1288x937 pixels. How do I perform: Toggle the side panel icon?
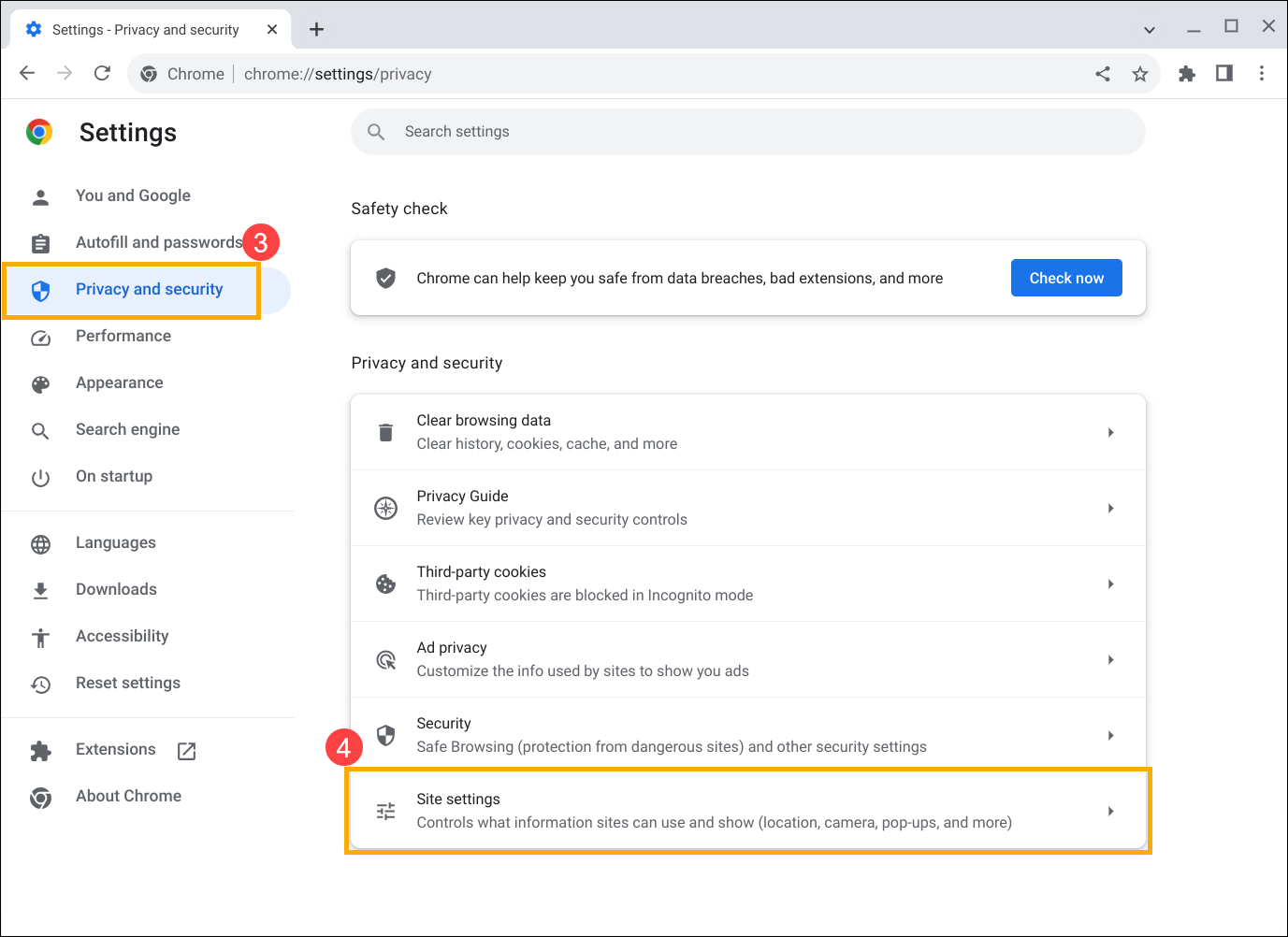1223,73
